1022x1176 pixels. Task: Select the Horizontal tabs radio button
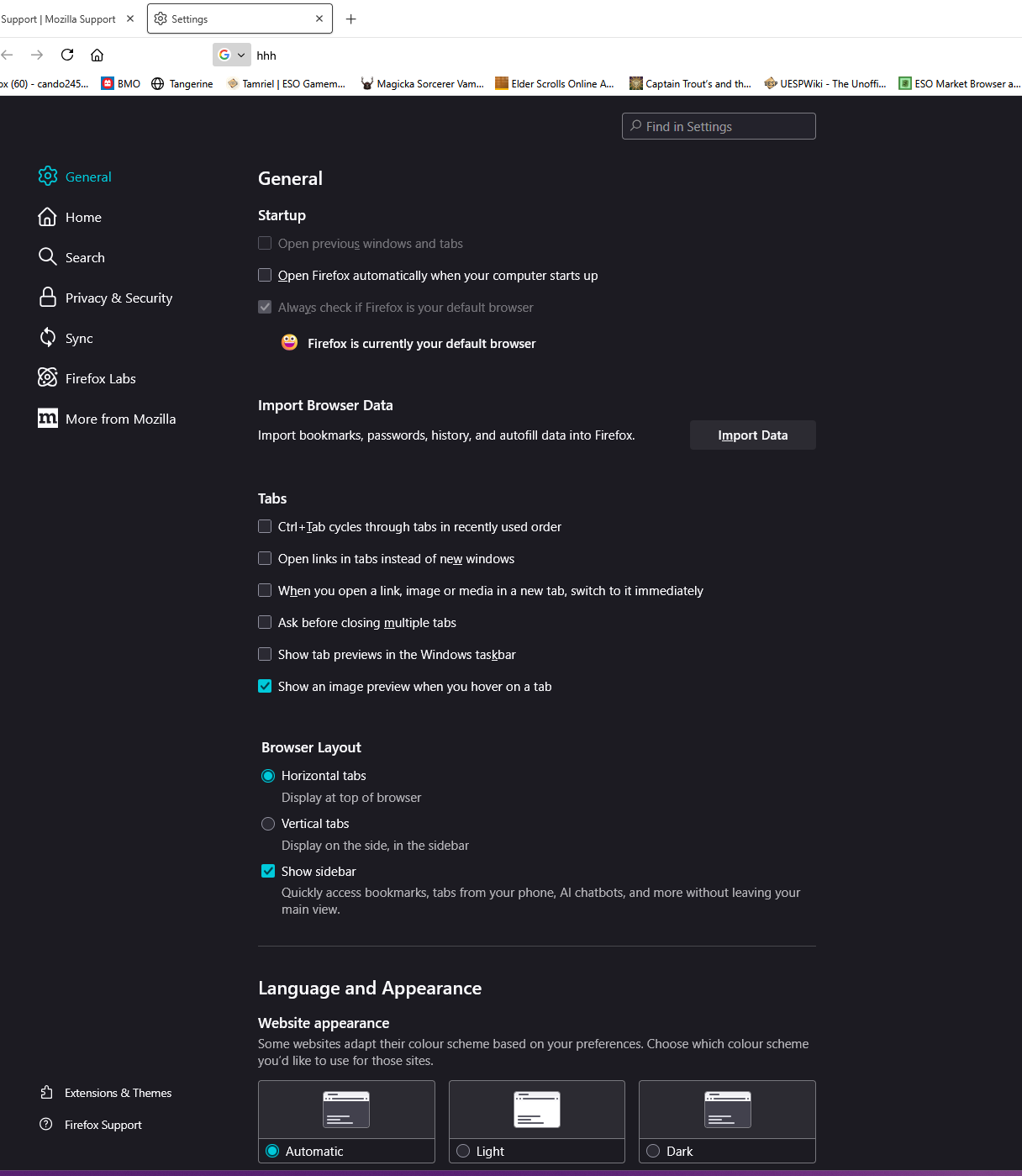coord(268,776)
